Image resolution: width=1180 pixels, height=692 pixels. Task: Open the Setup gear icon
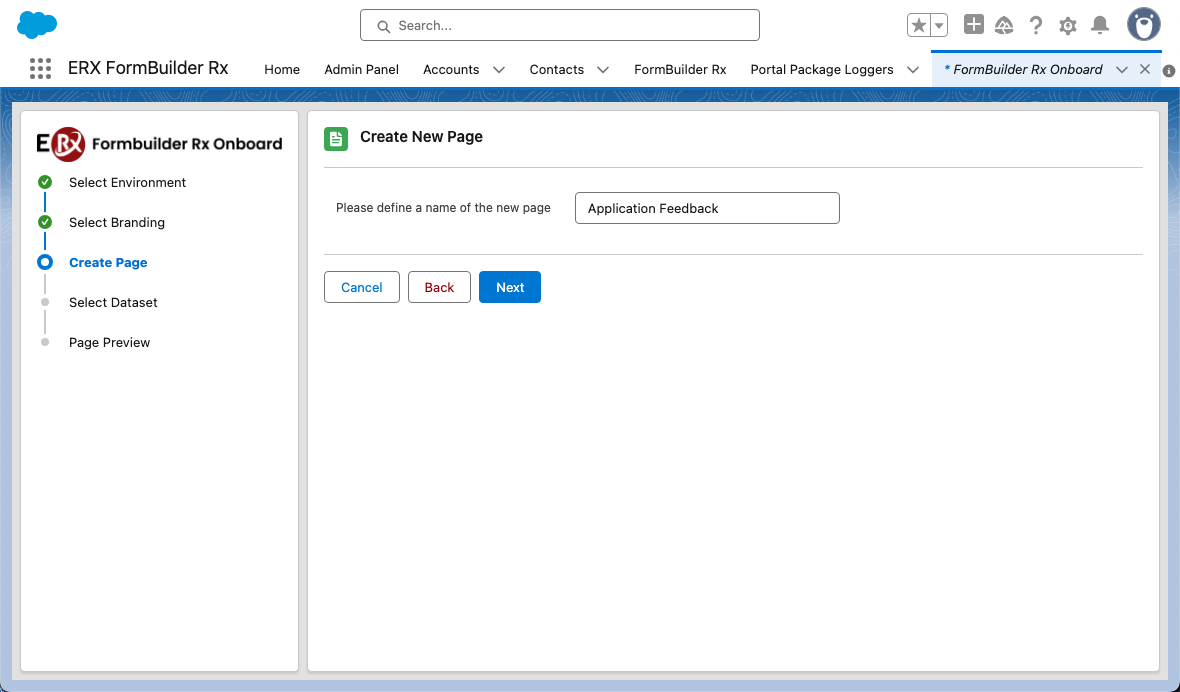[x=1068, y=26]
